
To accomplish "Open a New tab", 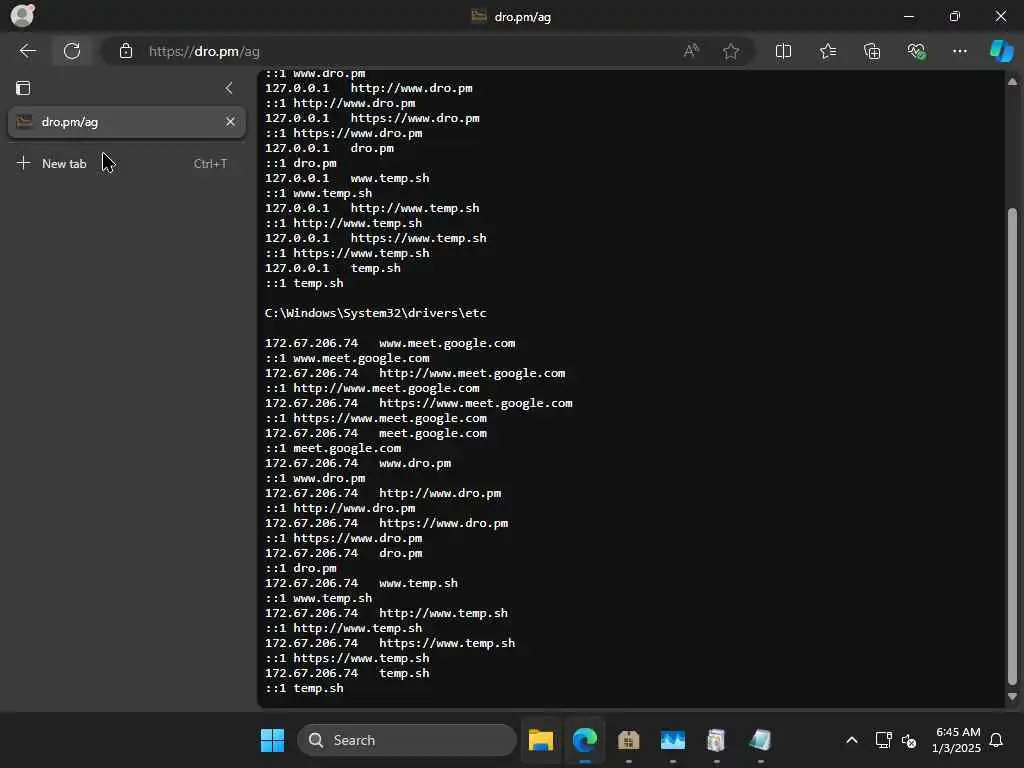I will point(127,163).
